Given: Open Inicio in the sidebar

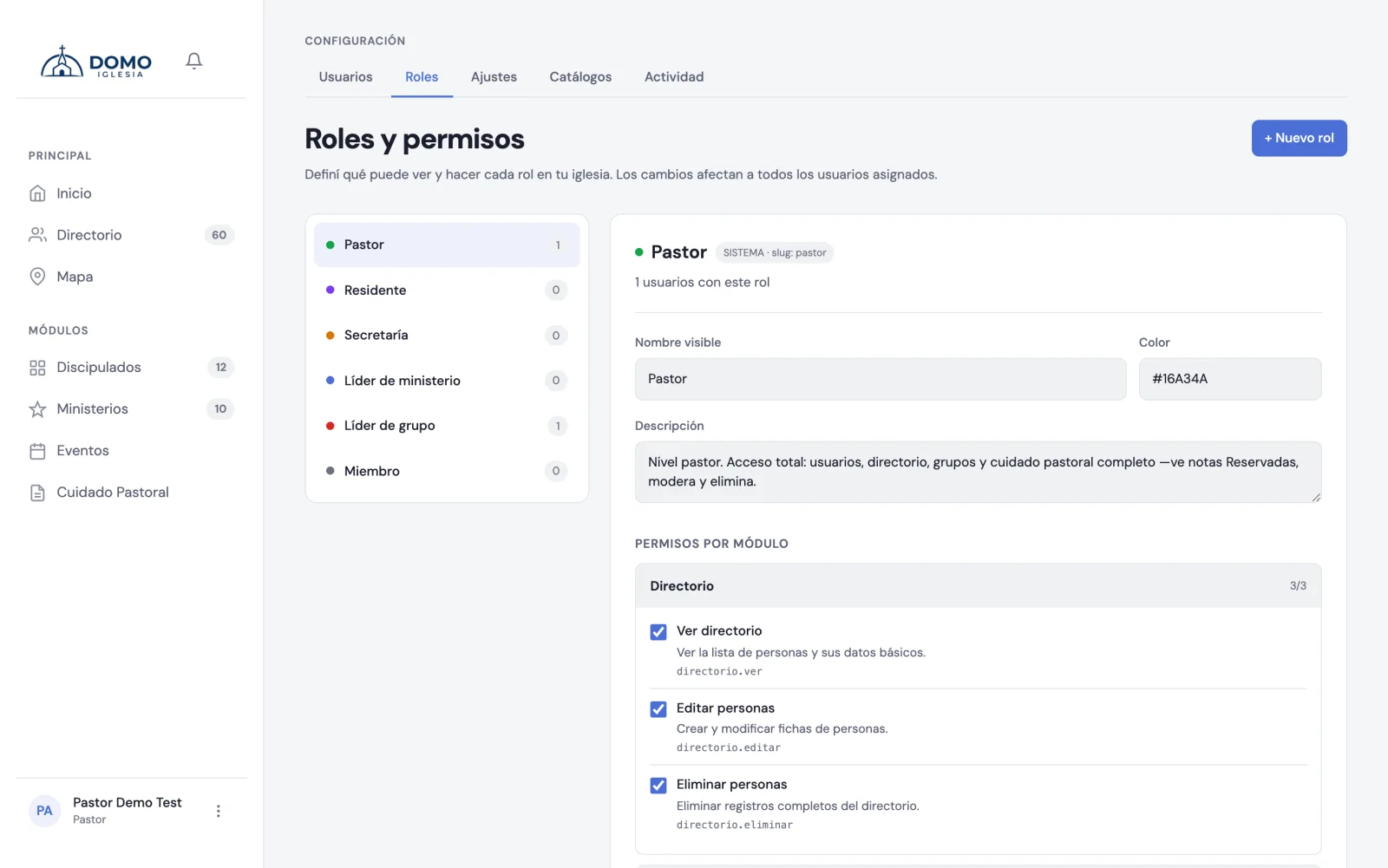Looking at the screenshot, I should point(131,193).
